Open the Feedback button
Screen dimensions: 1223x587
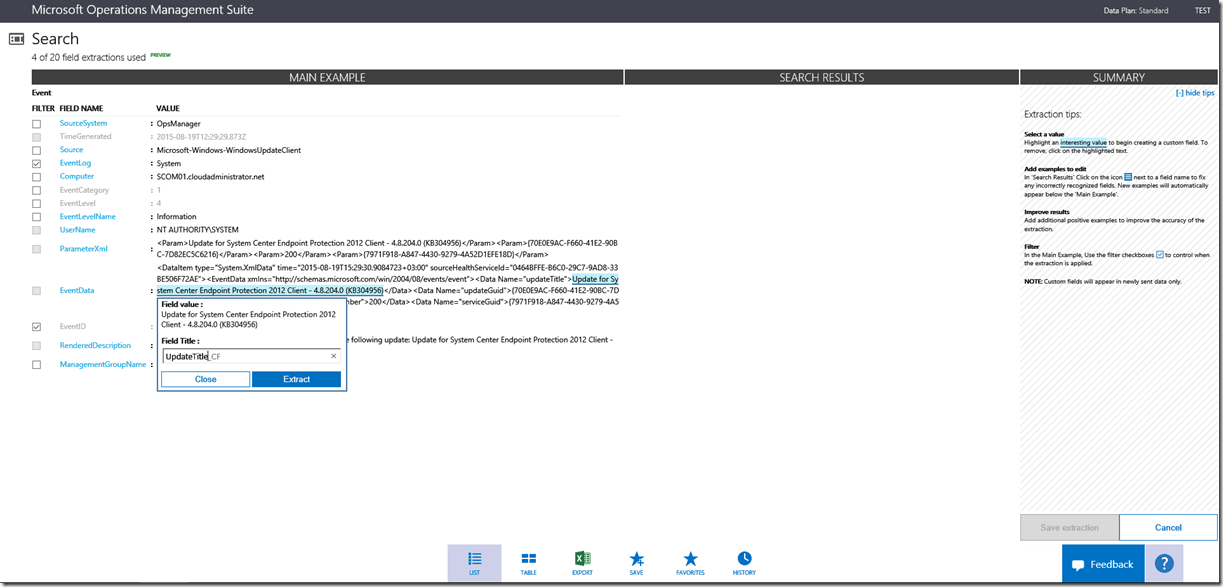1102,564
